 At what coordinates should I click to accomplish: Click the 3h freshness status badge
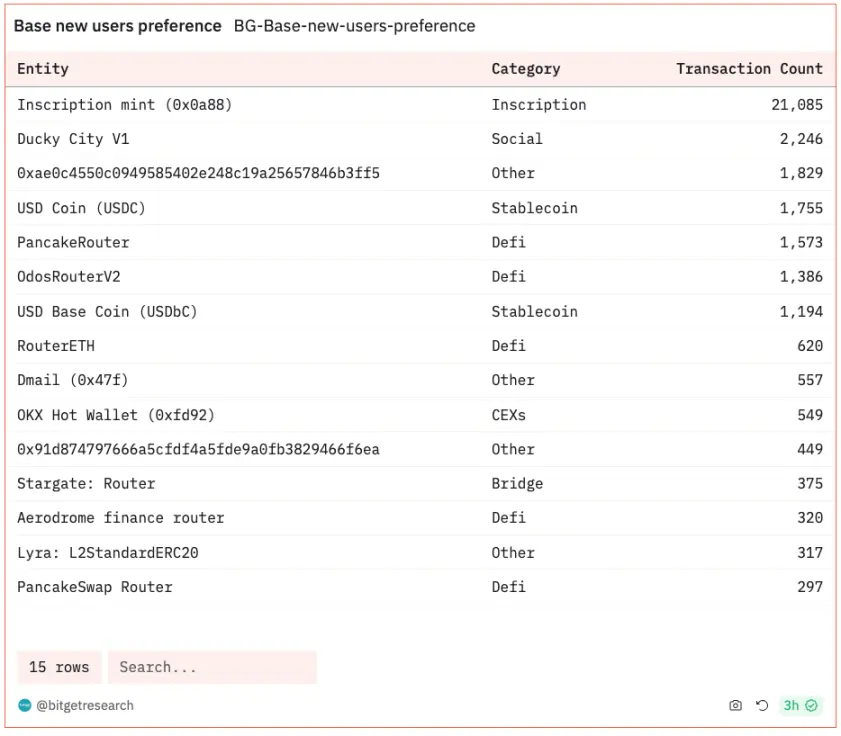[x=801, y=705]
